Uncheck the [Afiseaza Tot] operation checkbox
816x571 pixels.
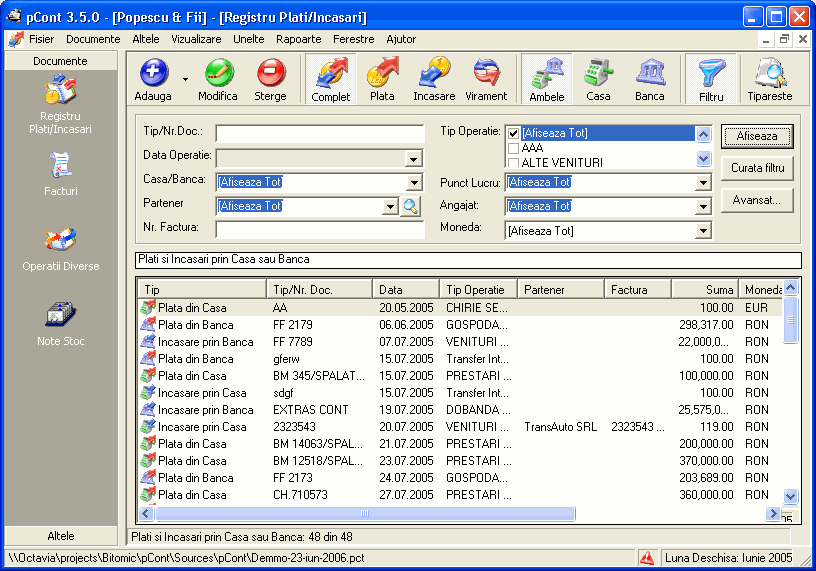(514, 134)
